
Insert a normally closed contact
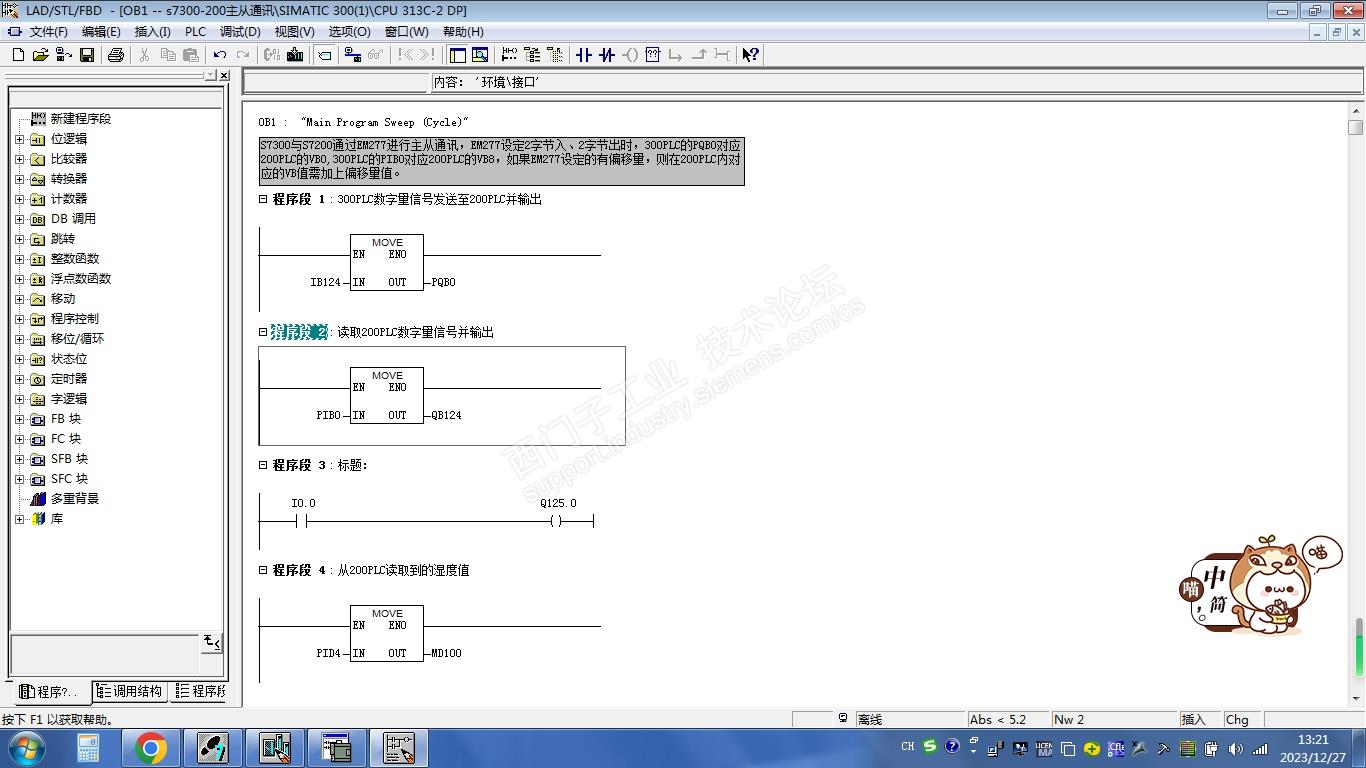607,55
